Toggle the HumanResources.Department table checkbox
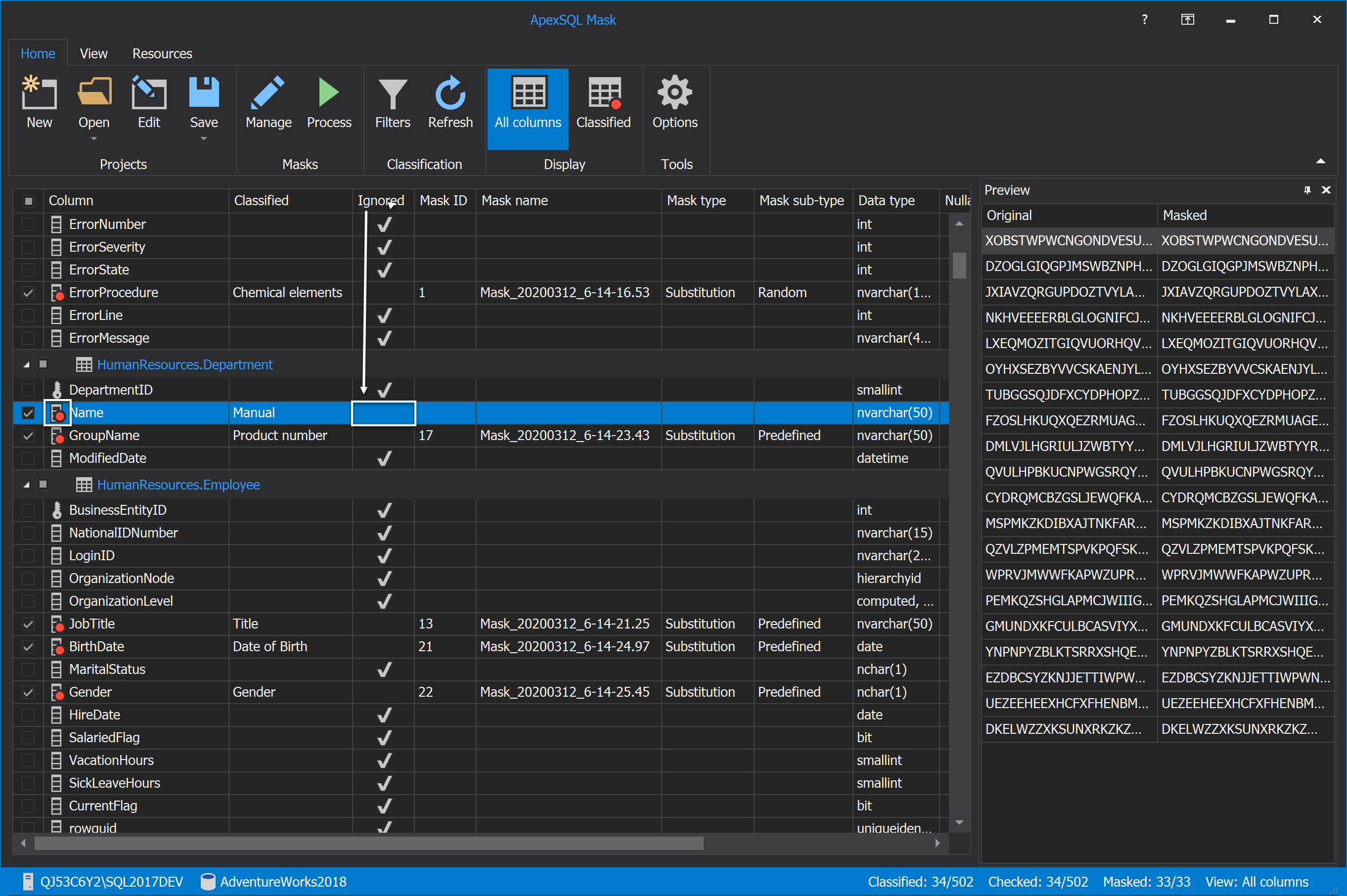The image size is (1347, 896). (43, 364)
